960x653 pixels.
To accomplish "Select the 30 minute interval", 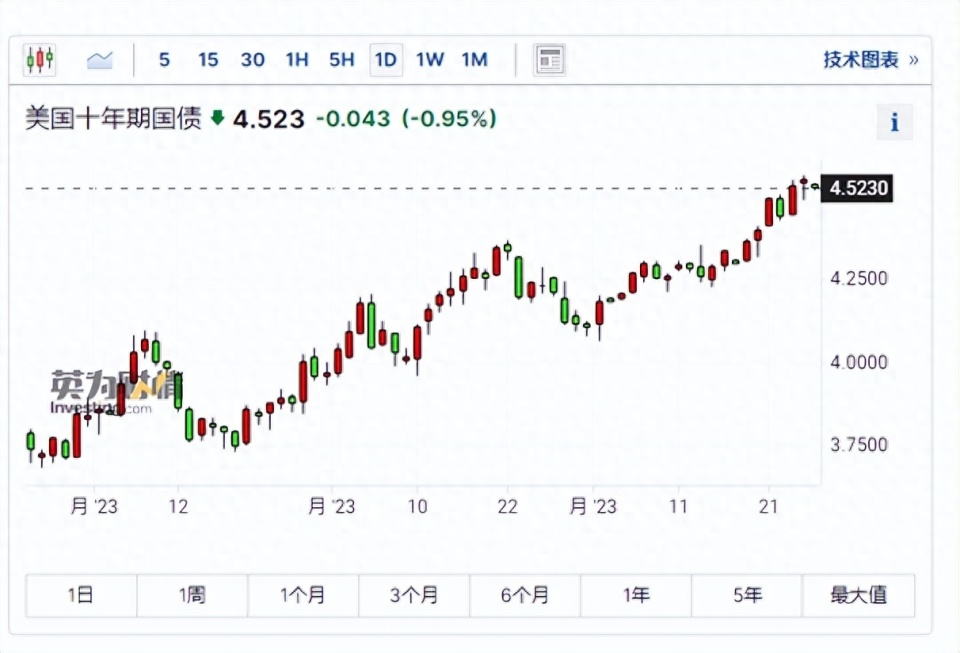I will point(252,60).
